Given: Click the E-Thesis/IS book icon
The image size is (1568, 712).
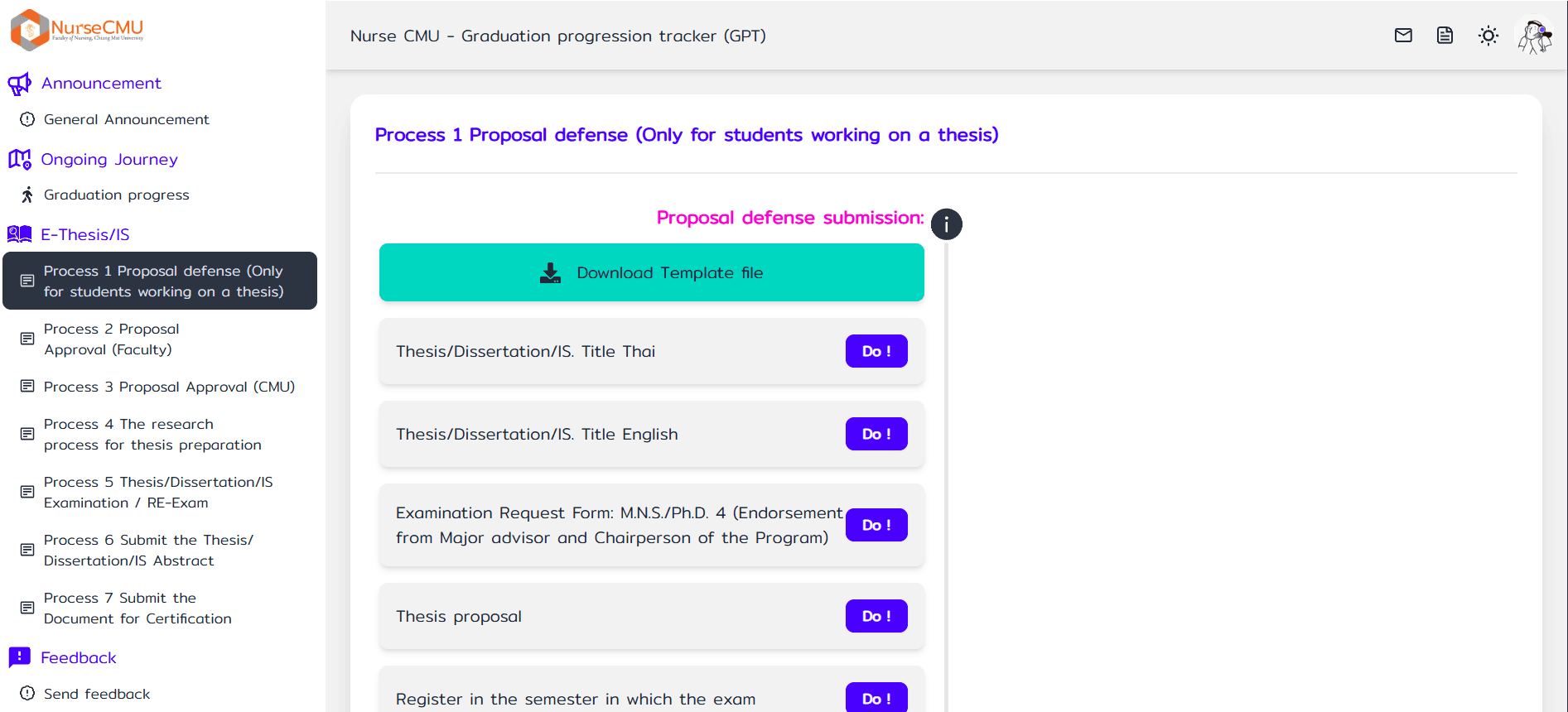Looking at the screenshot, I should pyautogui.click(x=19, y=234).
